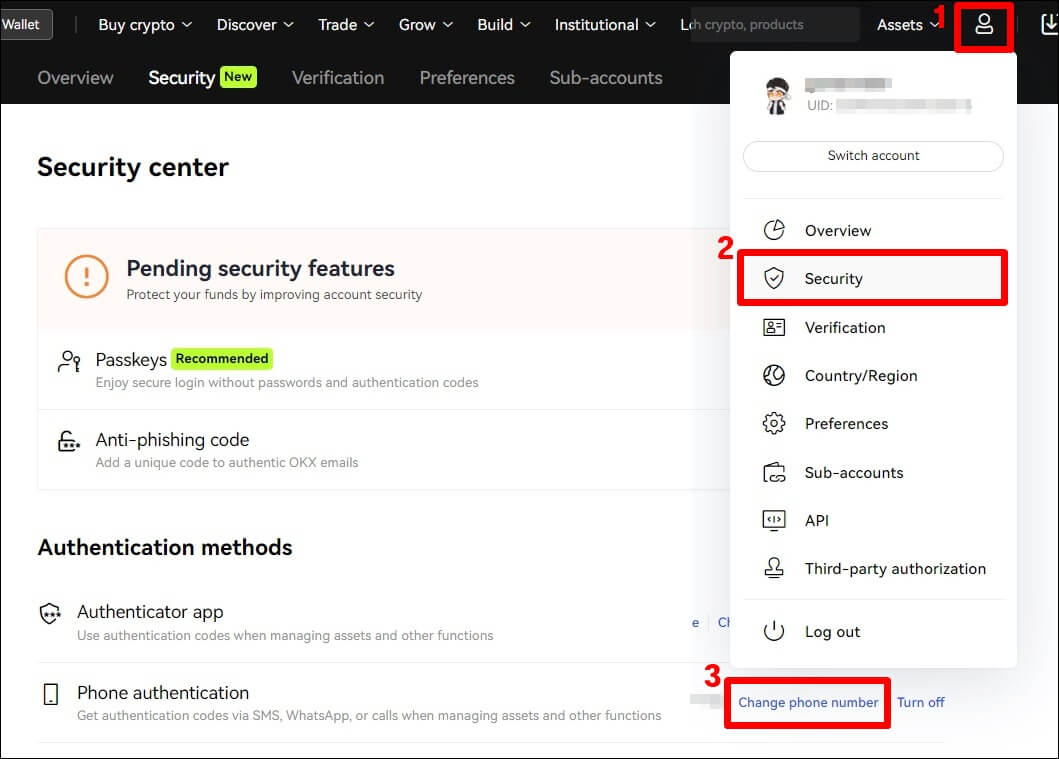Click the Passkeys row title
The width and height of the screenshot is (1059, 759).
click(131, 359)
